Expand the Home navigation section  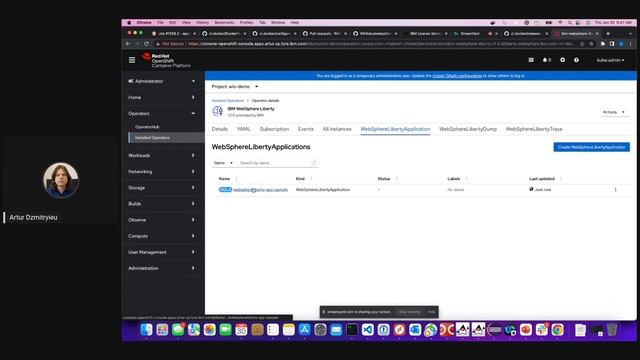[162, 98]
